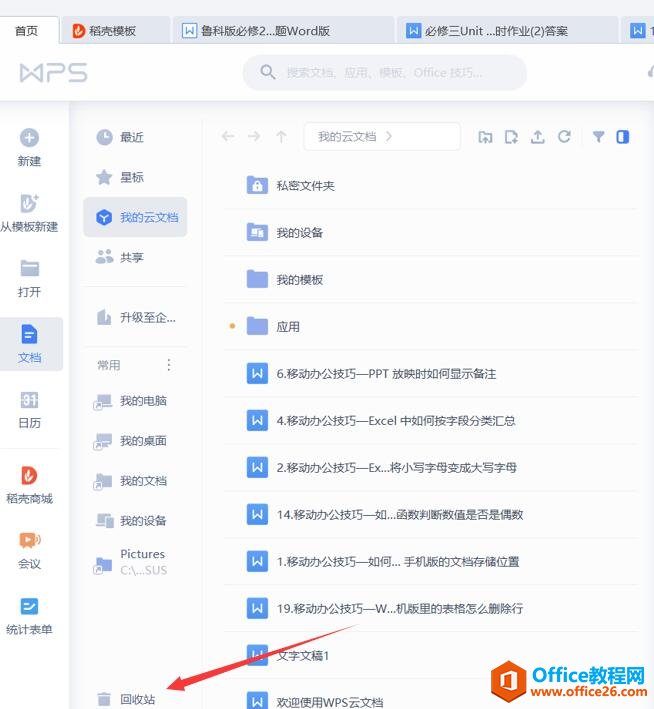Expand 我的云文档 breadcrumb chevron

[389, 137]
